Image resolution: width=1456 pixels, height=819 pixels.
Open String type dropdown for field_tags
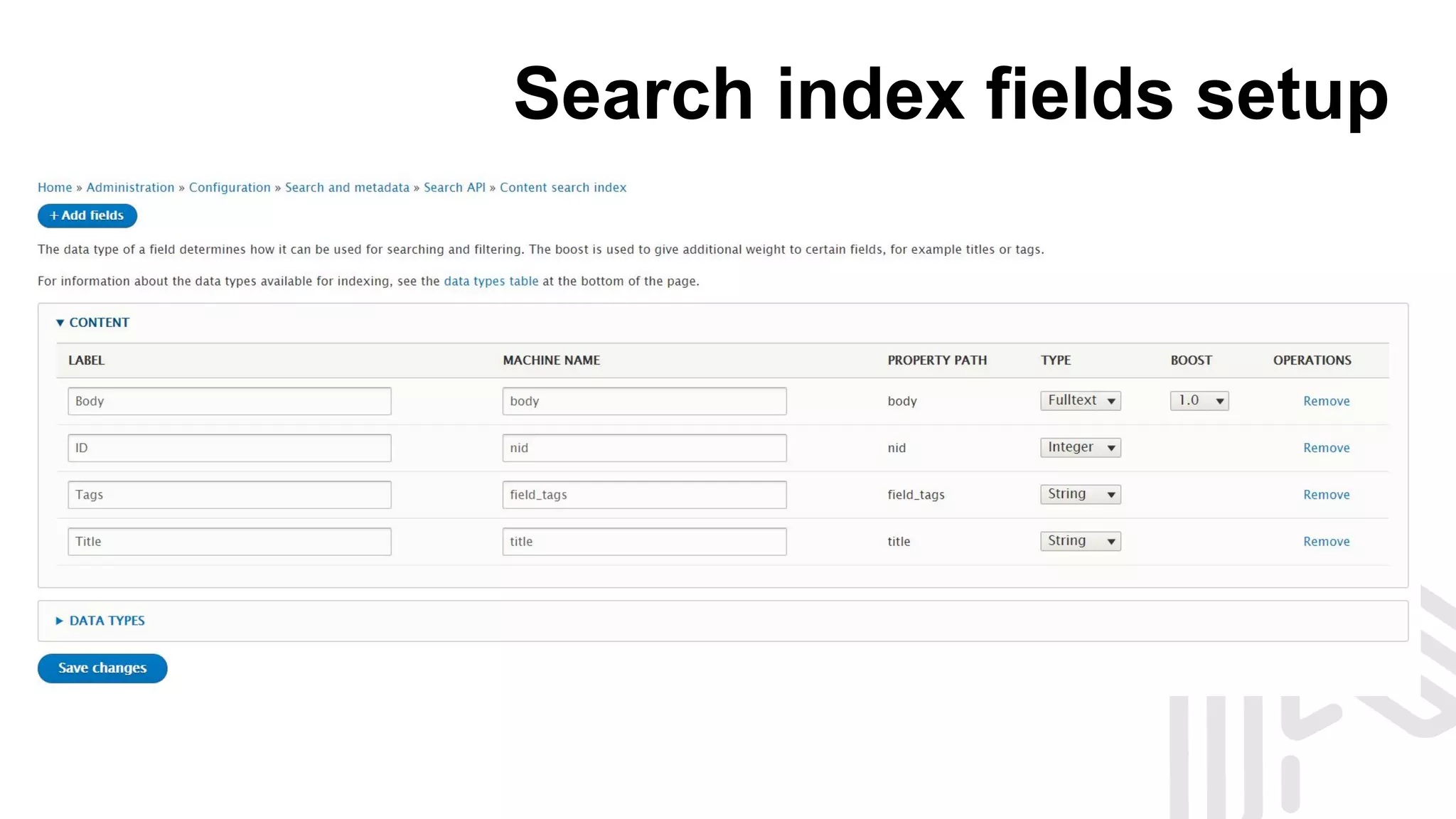(1080, 494)
